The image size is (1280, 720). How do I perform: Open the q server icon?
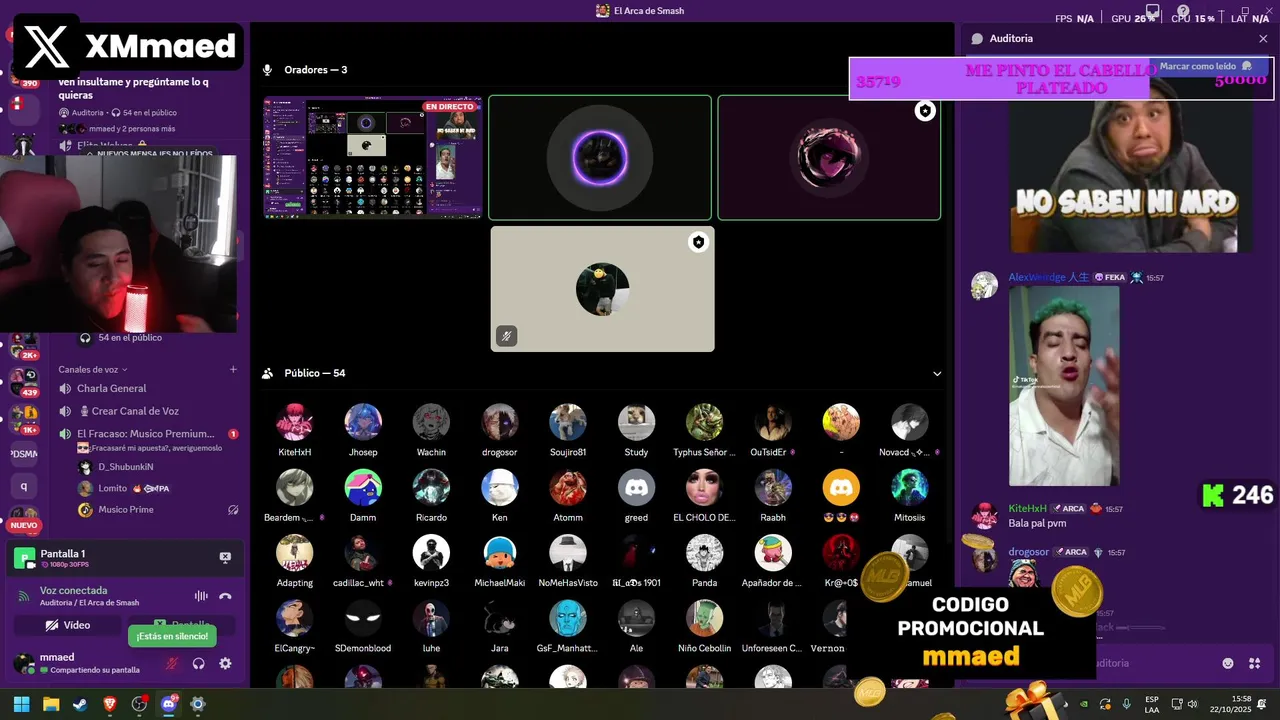(24, 487)
